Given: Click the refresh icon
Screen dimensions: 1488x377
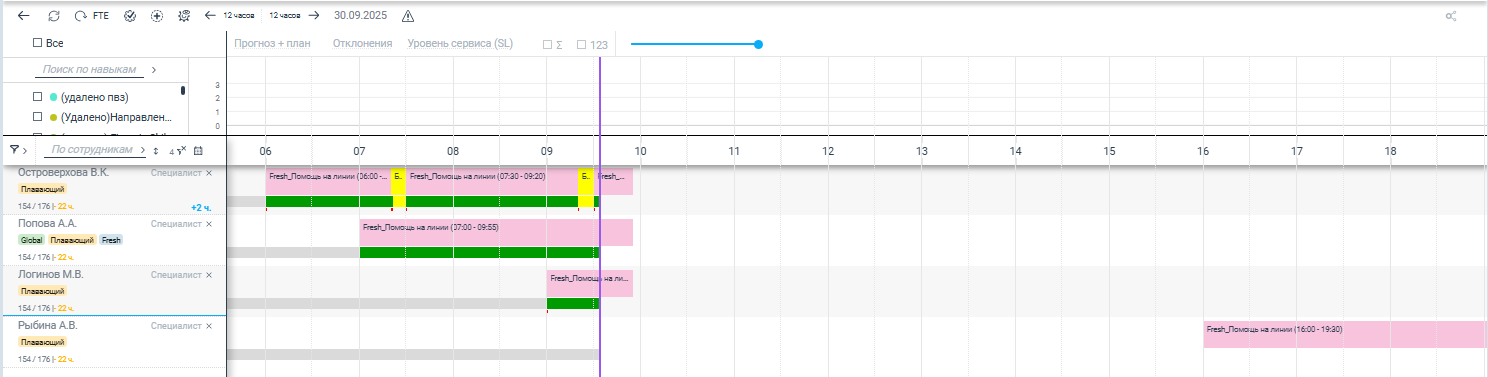Looking at the screenshot, I should (x=54, y=16).
